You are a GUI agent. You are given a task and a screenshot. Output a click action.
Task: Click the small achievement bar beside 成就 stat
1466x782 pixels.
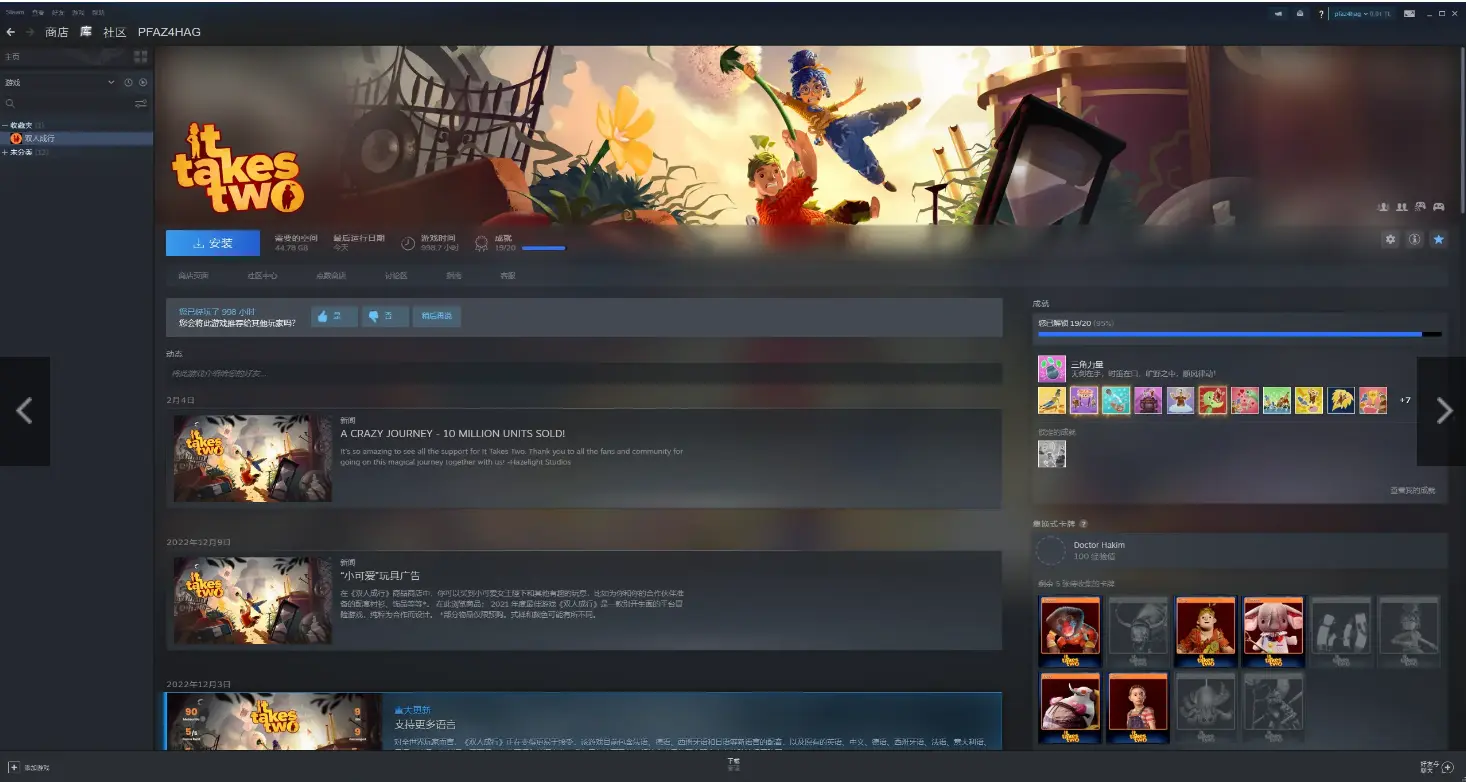[x=543, y=248]
